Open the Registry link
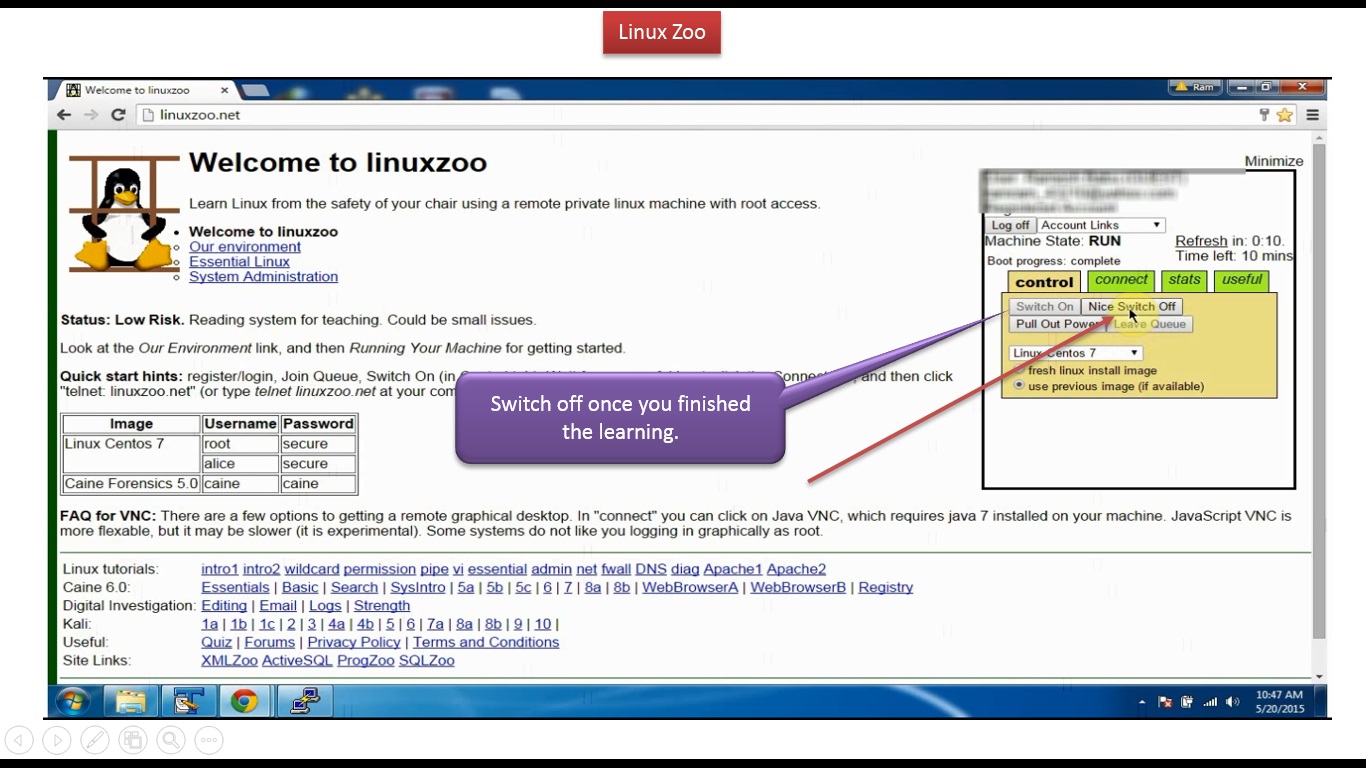This screenshot has width=1366, height=768. (x=885, y=587)
